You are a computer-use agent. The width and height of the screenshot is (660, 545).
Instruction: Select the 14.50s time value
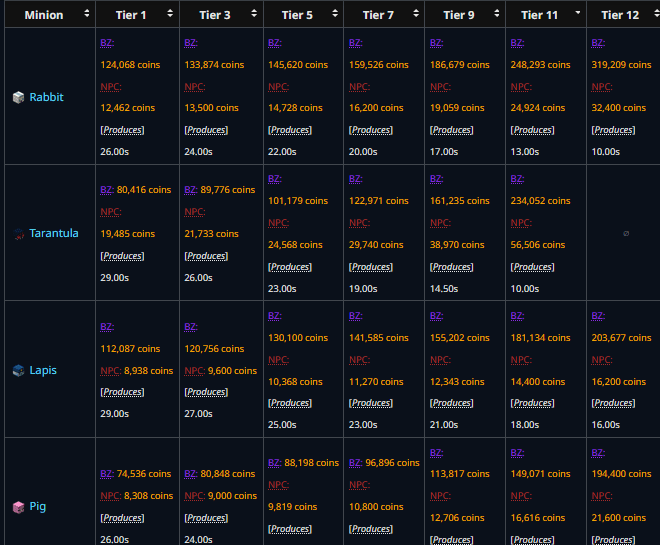pos(444,289)
